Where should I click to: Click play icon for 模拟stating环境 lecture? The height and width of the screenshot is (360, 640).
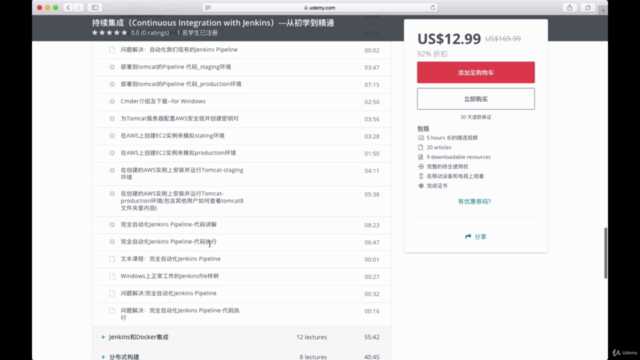pyautogui.click(x=112, y=136)
